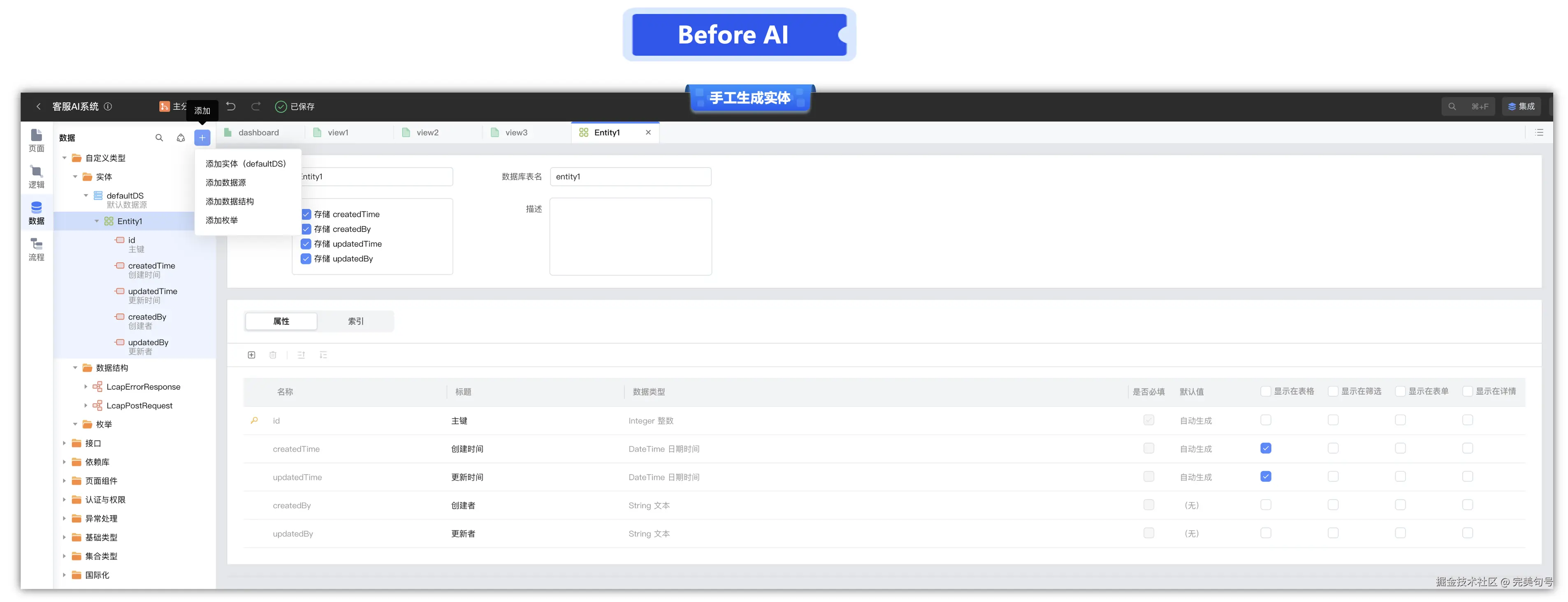The image size is (1568, 602).
Task: Click the 集成 button
Action: coord(1521,107)
